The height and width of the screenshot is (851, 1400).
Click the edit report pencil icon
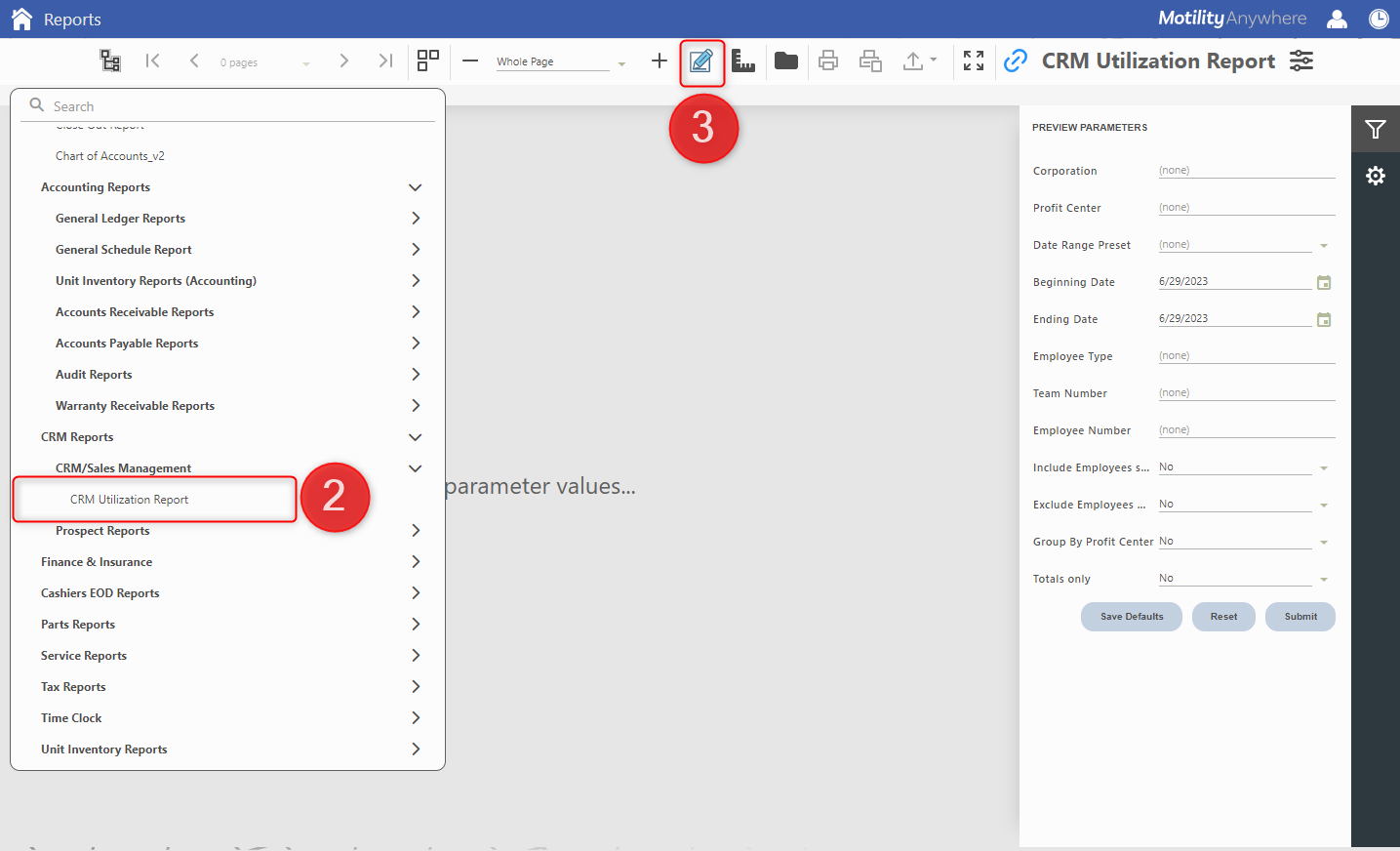click(x=700, y=61)
